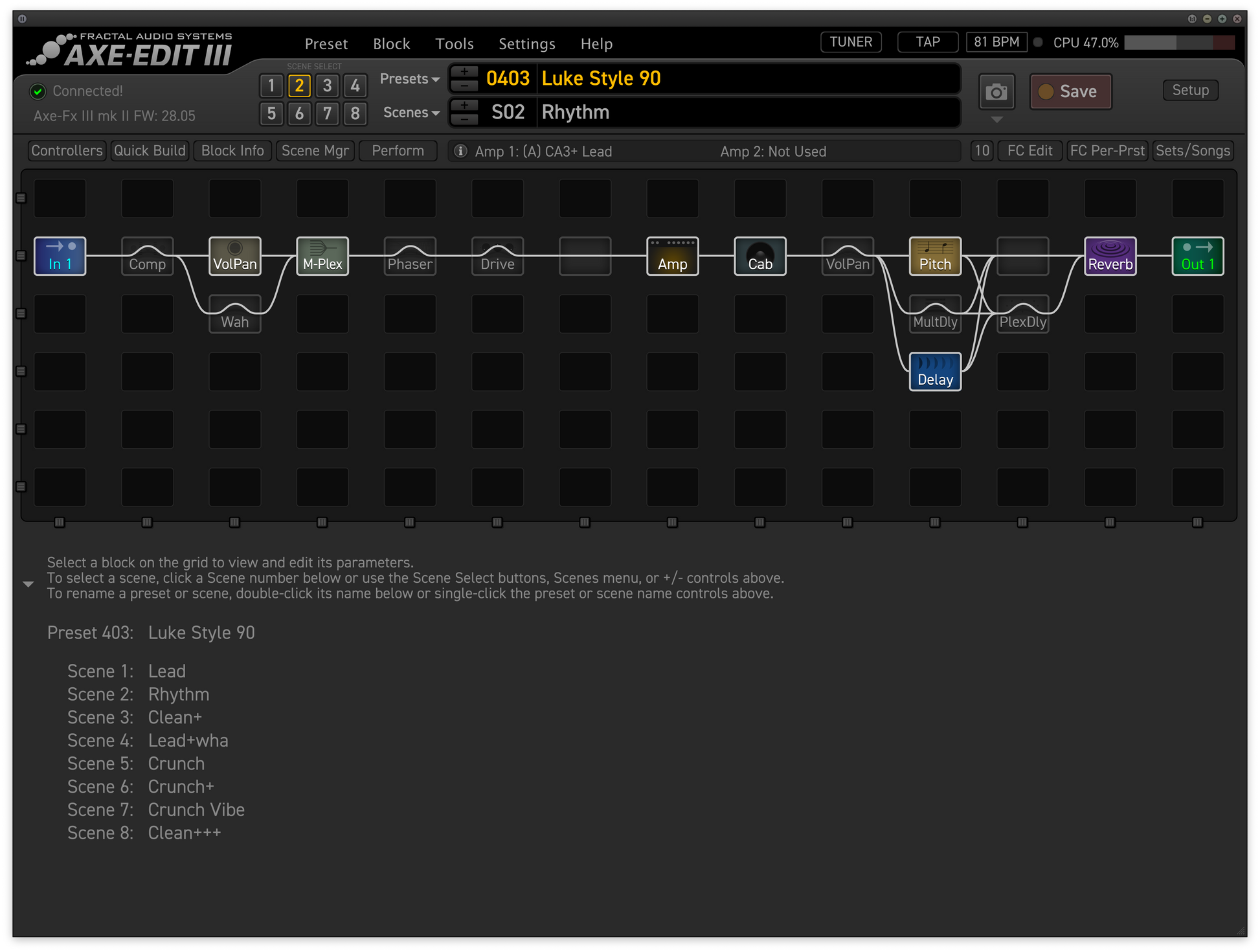The image size is (1260, 952).
Task: Click the camera snapshot icon
Action: [996, 92]
